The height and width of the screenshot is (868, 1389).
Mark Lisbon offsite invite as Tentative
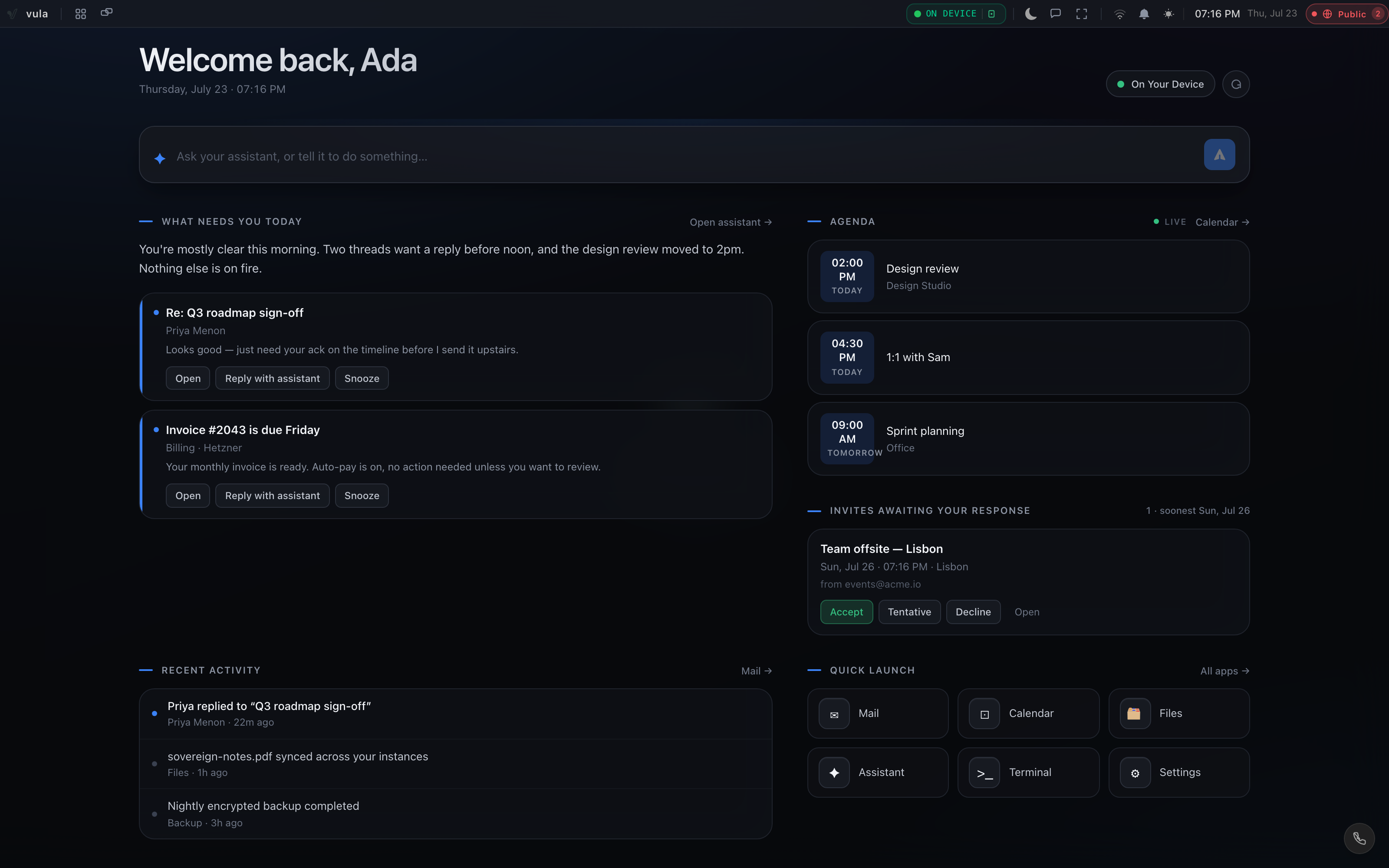click(x=909, y=612)
